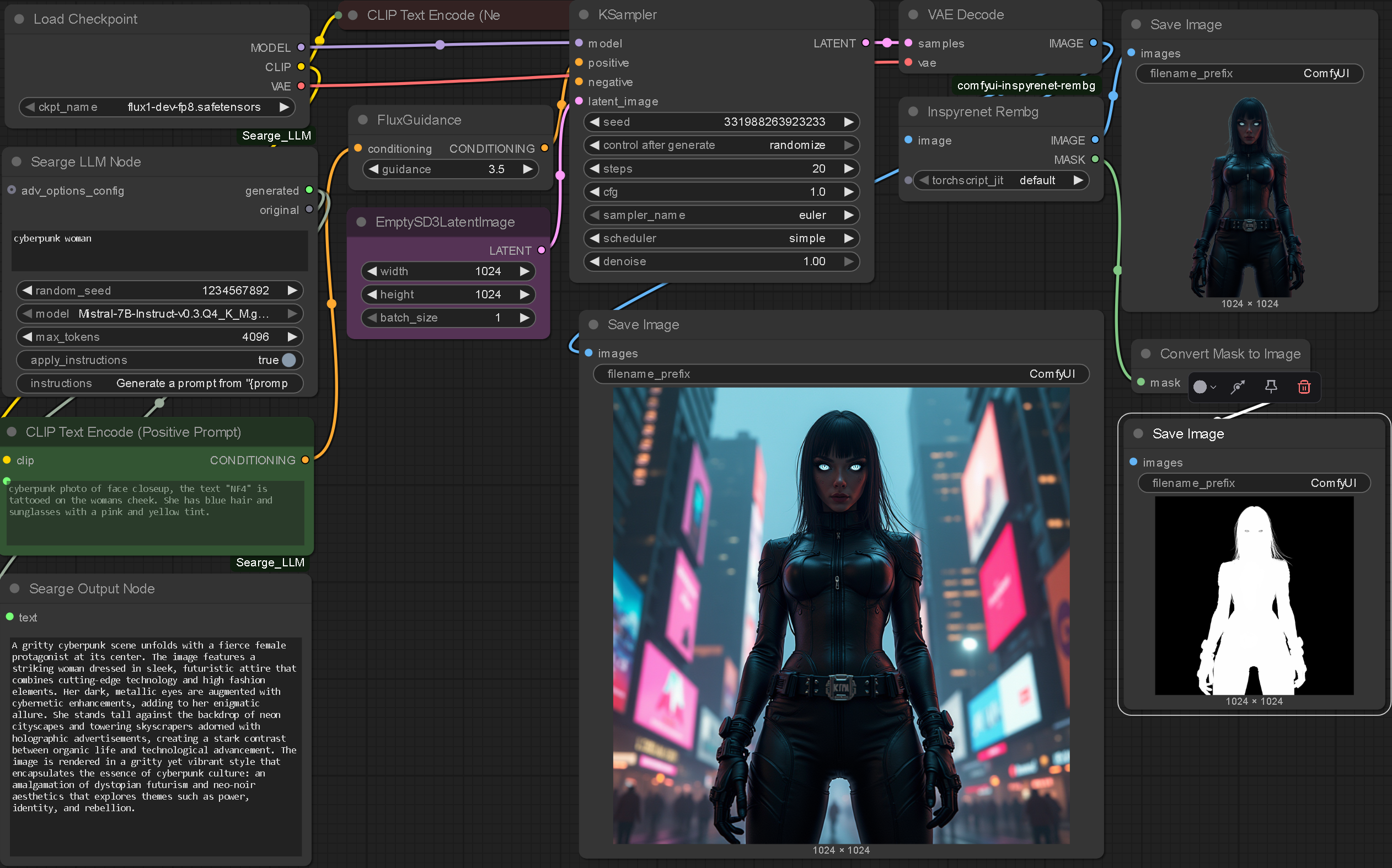Collapse the EmptySD3LatentImage node via its dot

(x=361, y=222)
